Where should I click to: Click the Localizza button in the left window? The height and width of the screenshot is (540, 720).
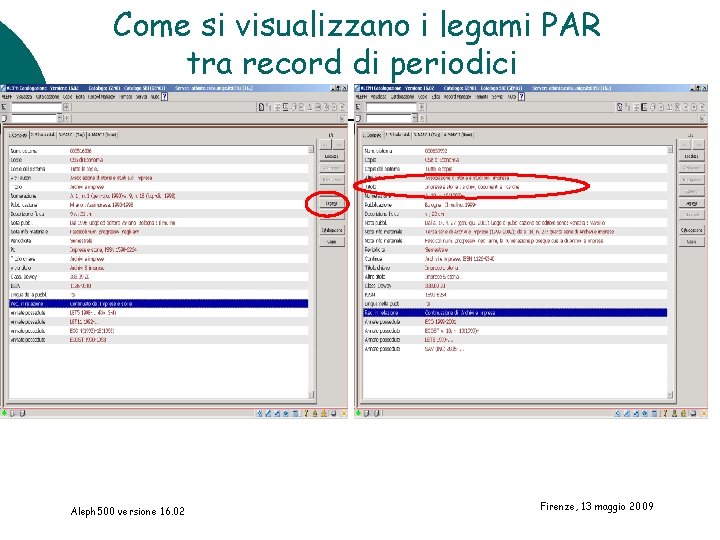pyautogui.click(x=332, y=156)
